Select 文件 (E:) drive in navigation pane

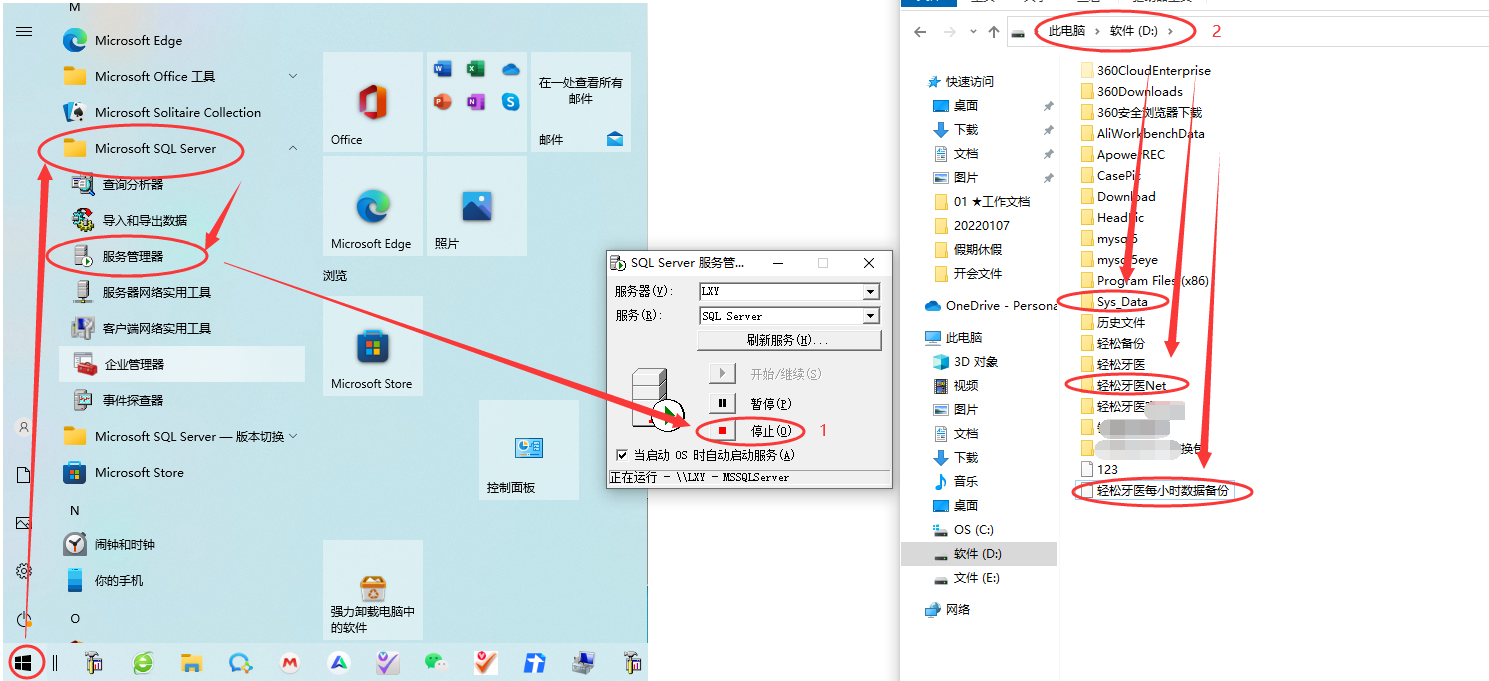976,578
